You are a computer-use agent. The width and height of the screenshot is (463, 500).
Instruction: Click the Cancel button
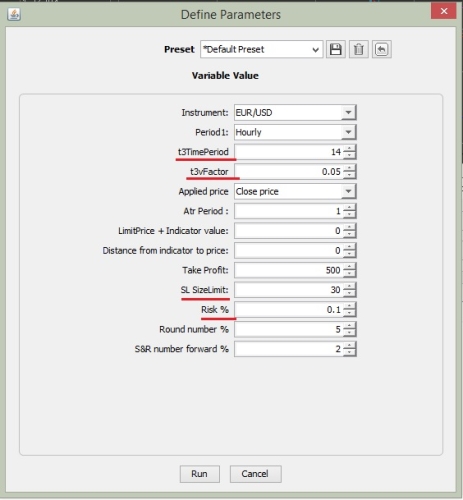(x=255, y=474)
